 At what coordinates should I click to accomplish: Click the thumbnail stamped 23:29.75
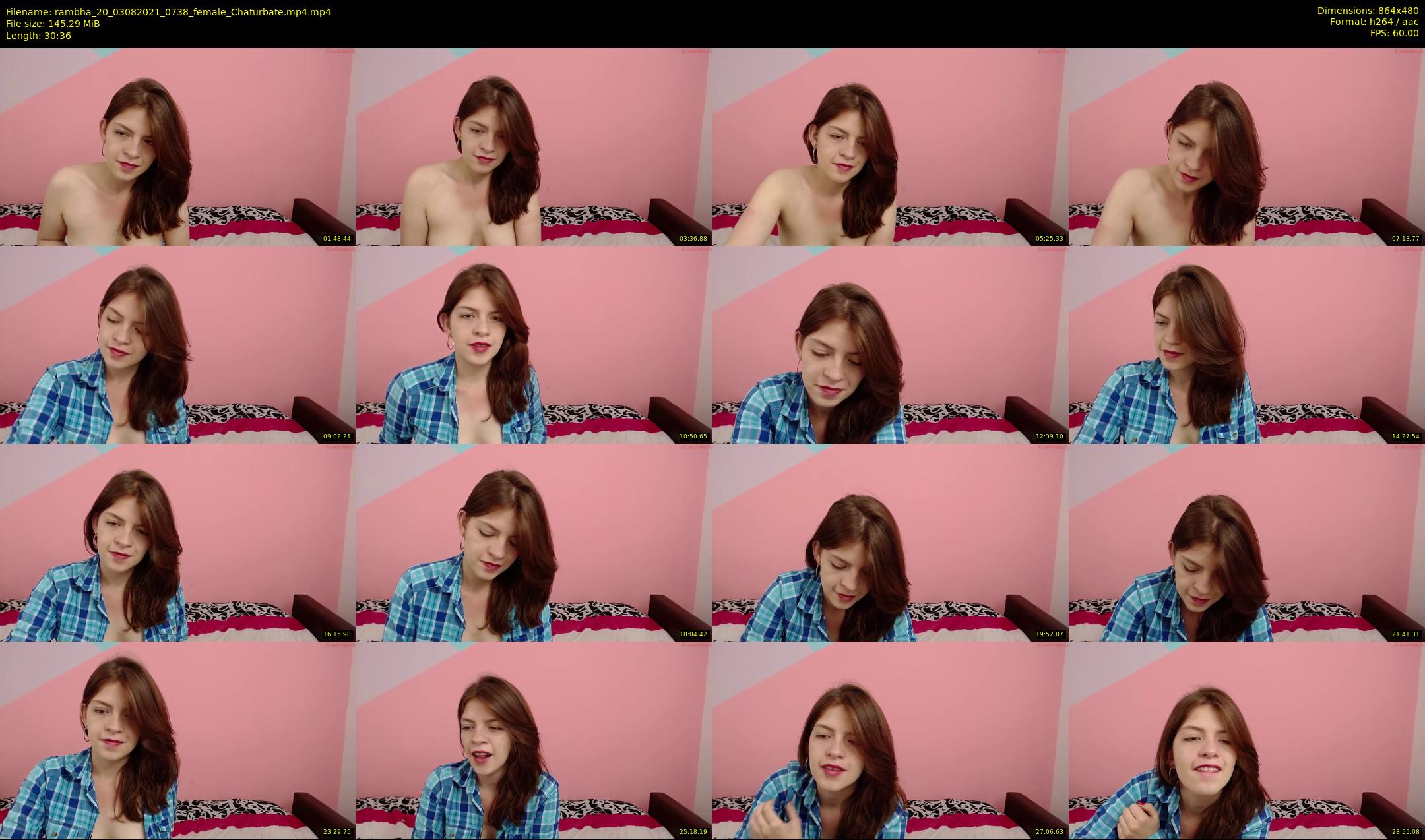(x=178, y=740)
